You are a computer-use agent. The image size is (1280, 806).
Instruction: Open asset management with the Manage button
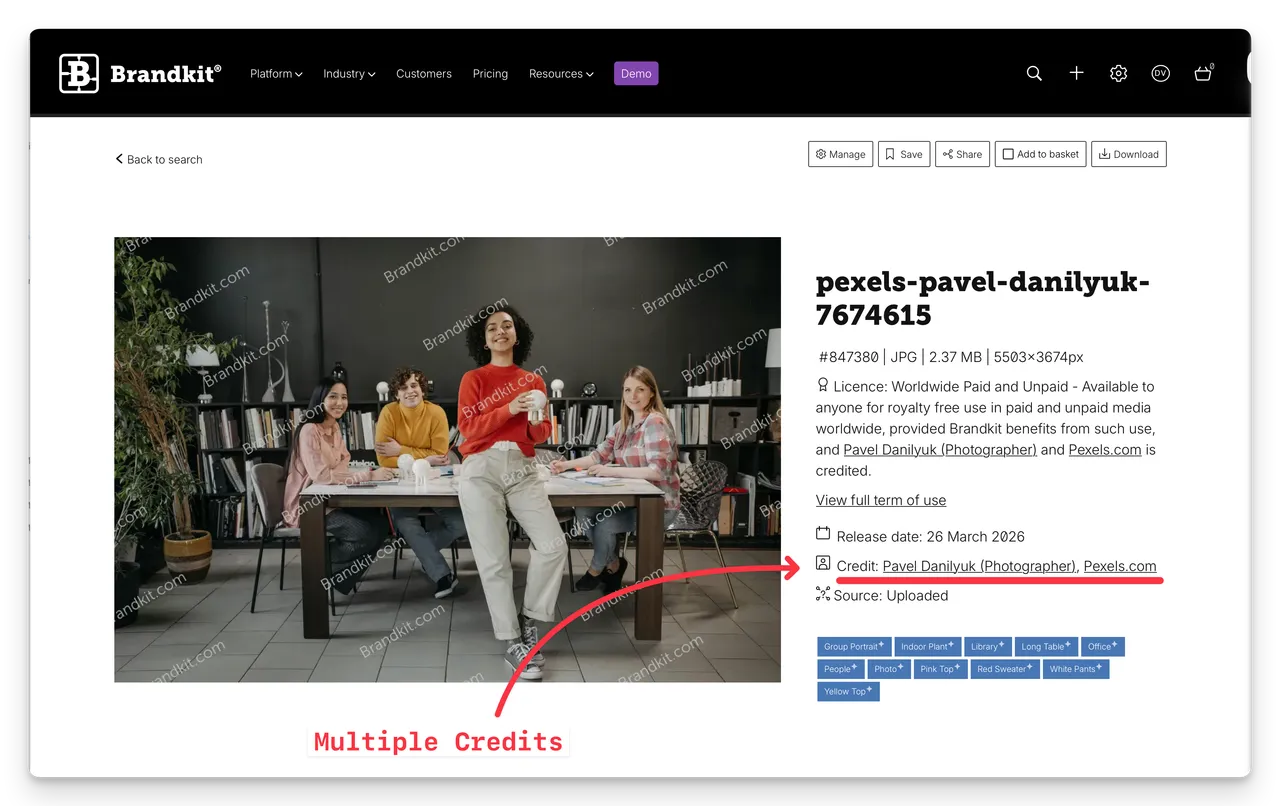point(840,154)
